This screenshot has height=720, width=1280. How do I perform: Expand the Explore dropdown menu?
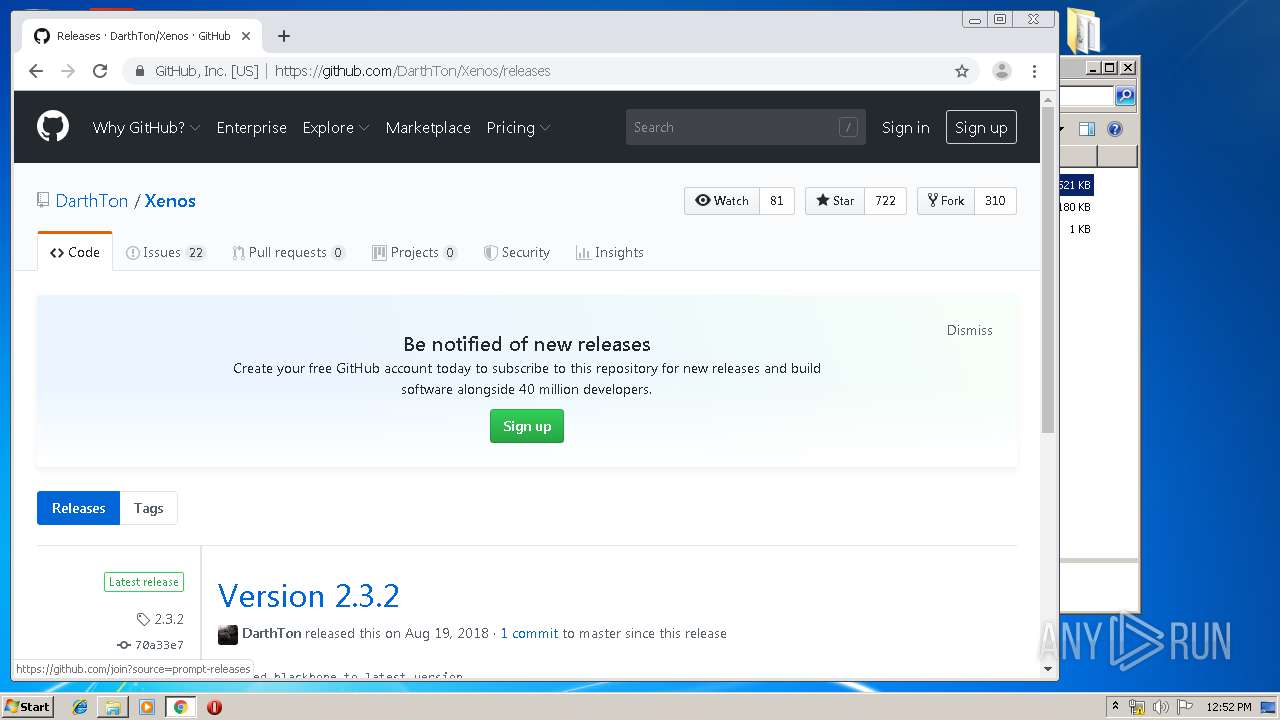click(336, 128)
